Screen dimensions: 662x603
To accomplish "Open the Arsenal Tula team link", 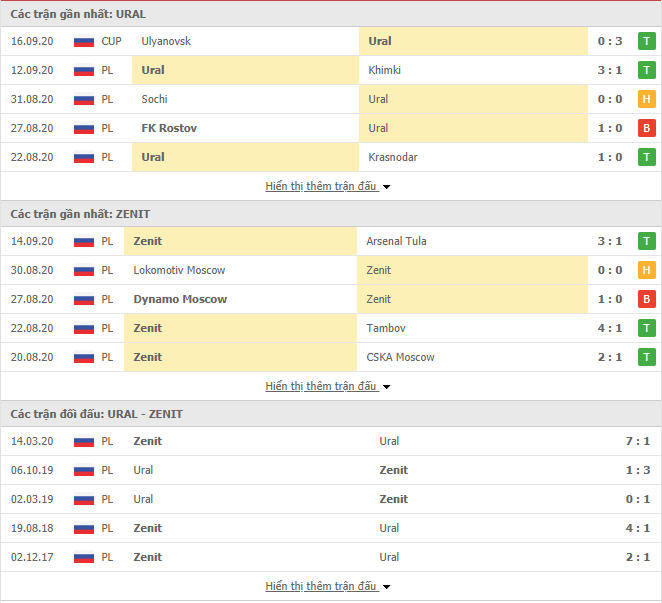I will click(x=396, y=241).
